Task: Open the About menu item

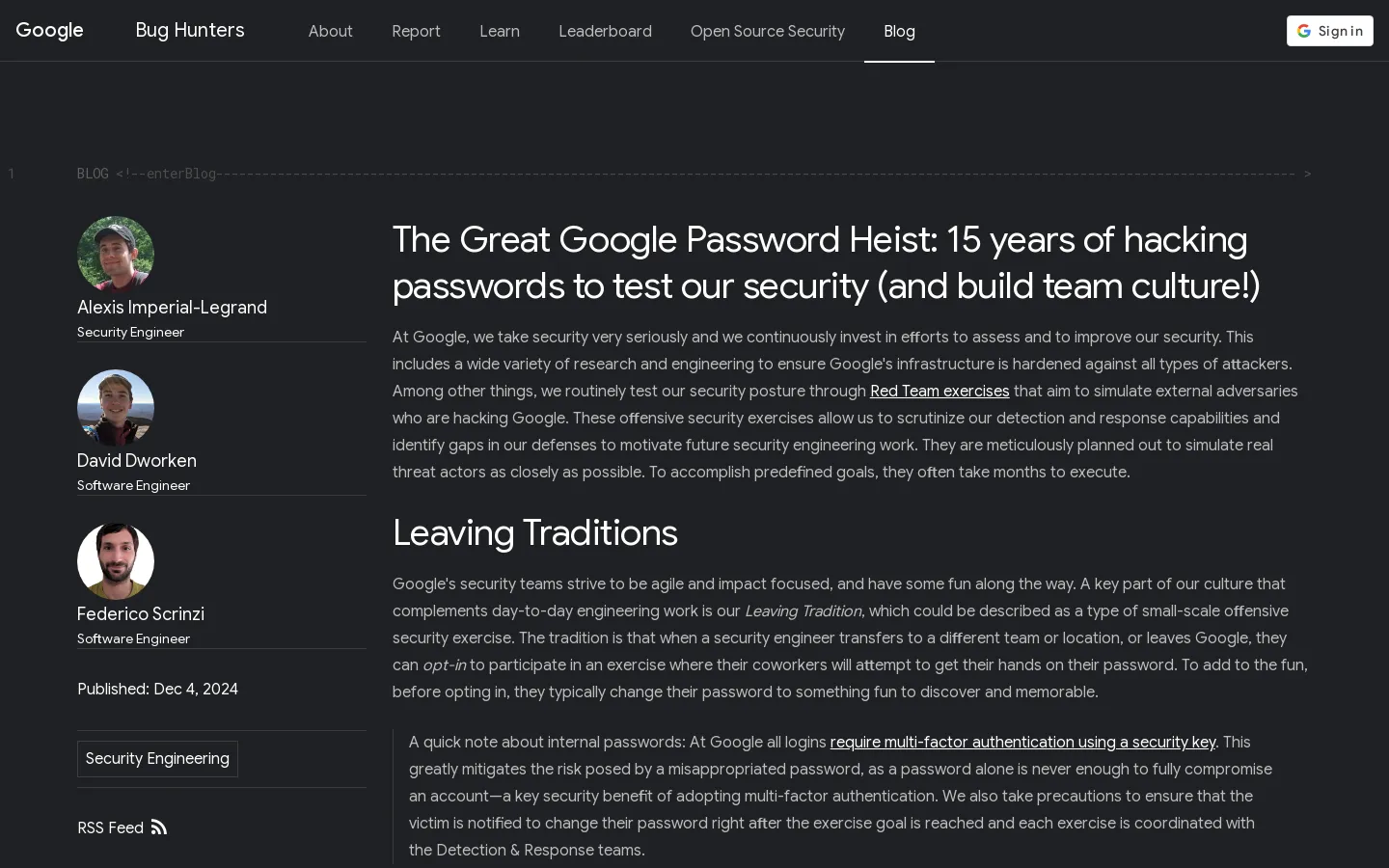Action: pos(330,31)
